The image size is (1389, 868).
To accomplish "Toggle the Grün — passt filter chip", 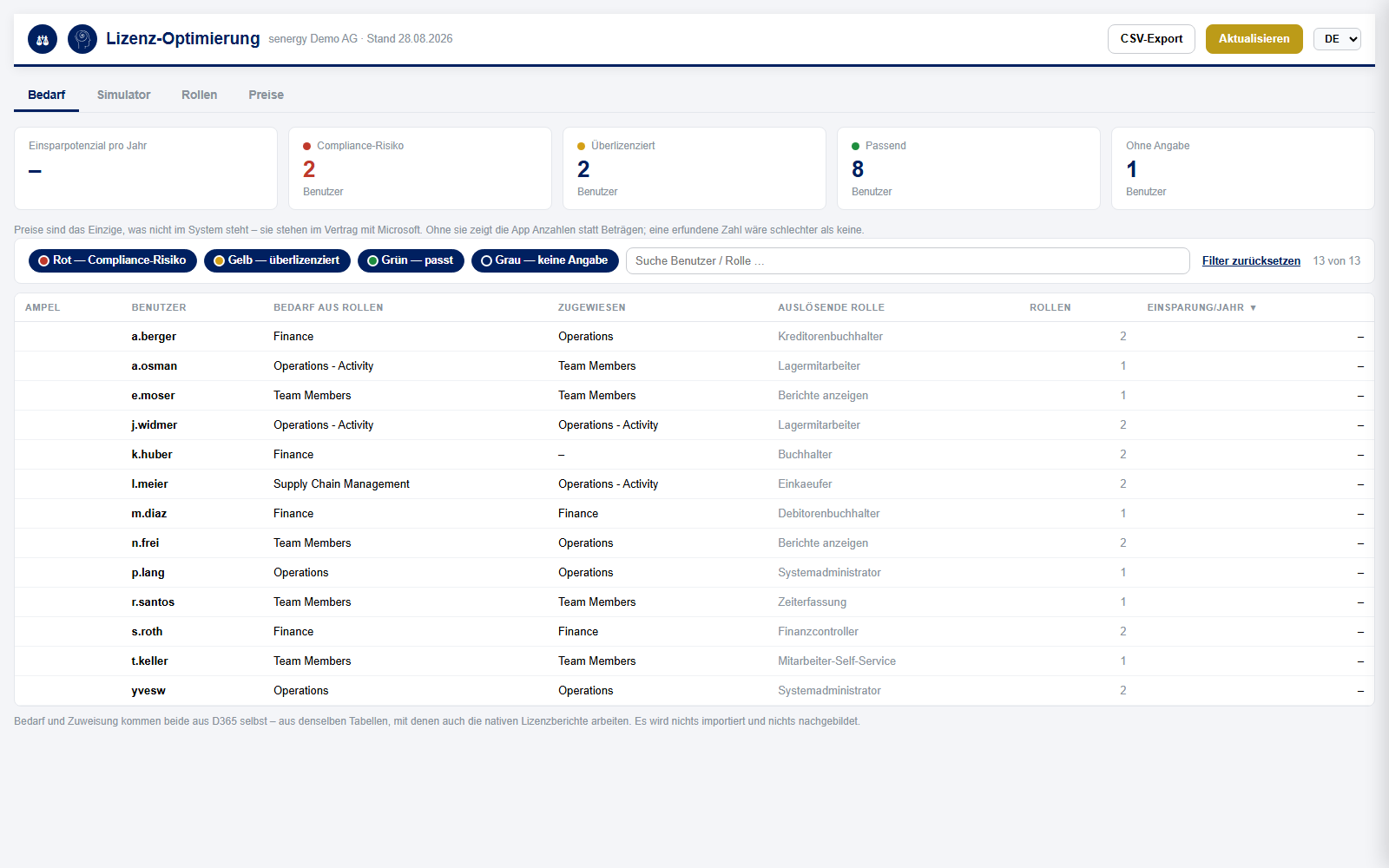I will pyautogui.click(x=411, y=260).
